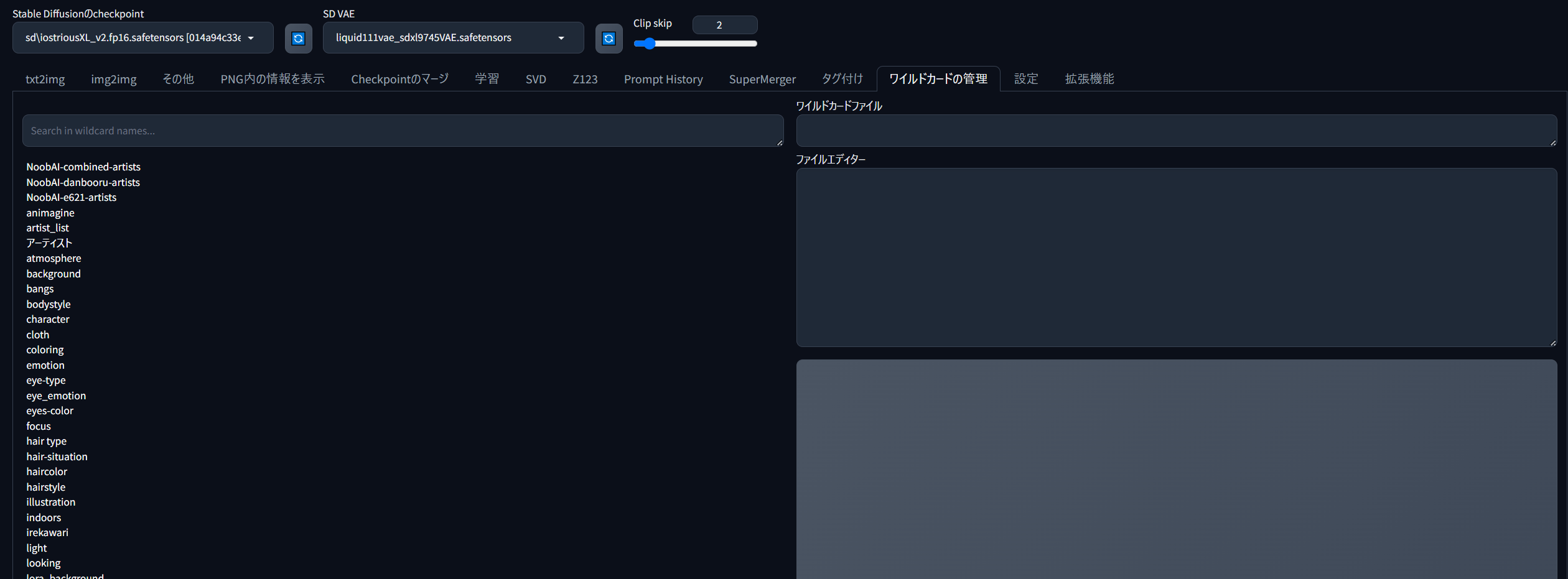Select the NoobAI-combined-artists wildcard
Image resolution: width=1568 pixels, height=579 pixels.
[x=83, y=167]
